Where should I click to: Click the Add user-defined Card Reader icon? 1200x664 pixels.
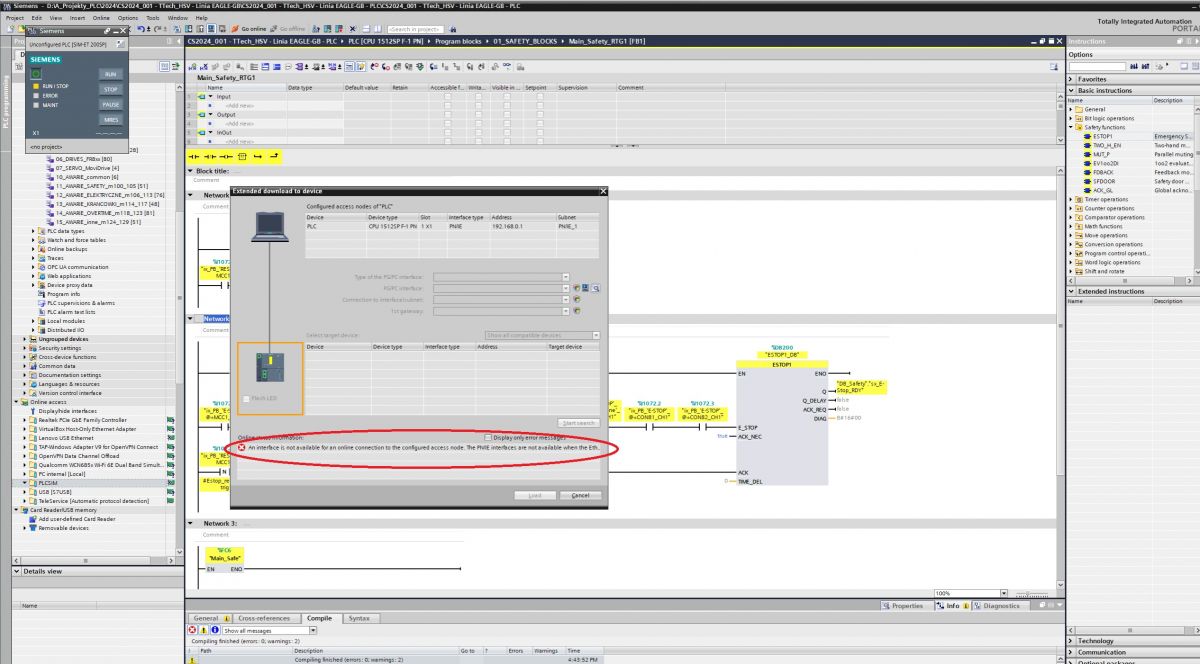point(33,519)
